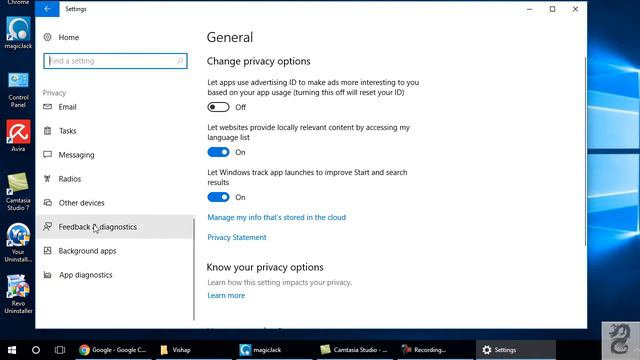Switch to Google Chrome taskbar button

113,350
